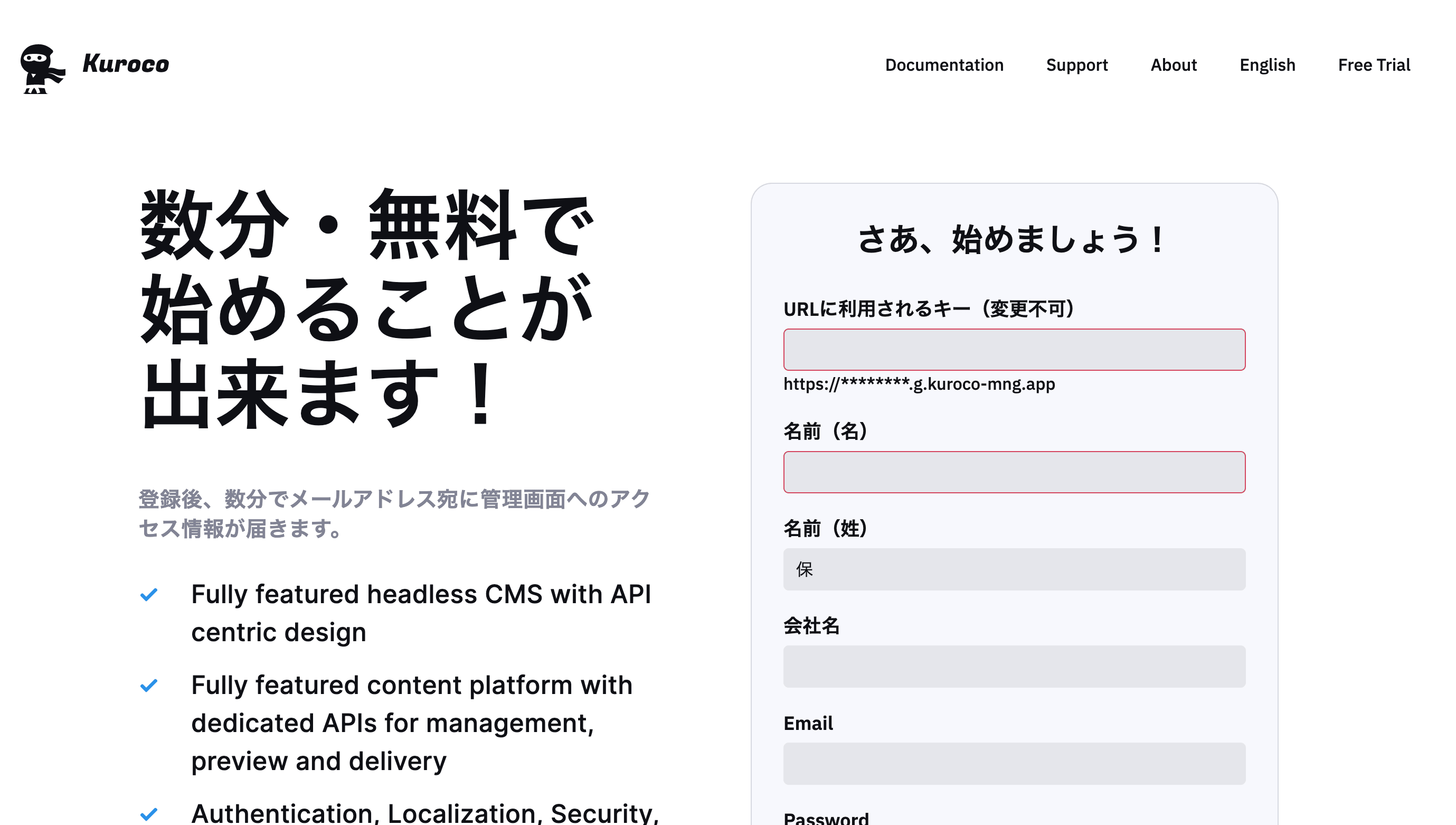1456x825 pixels.
Task: Expand the English language selector
Action: point(1267,65)
